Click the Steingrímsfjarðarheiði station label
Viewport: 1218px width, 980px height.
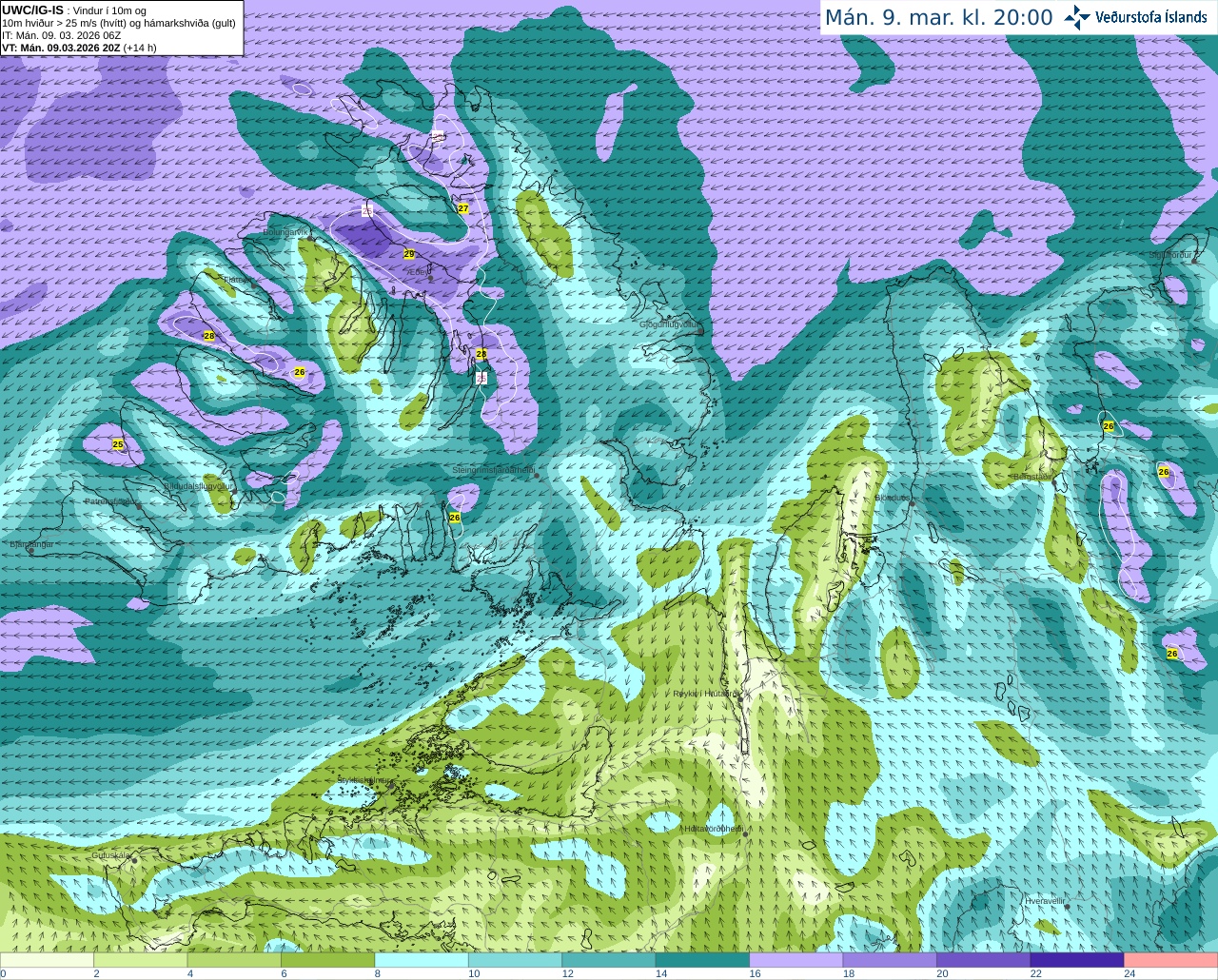click(492, 470)
